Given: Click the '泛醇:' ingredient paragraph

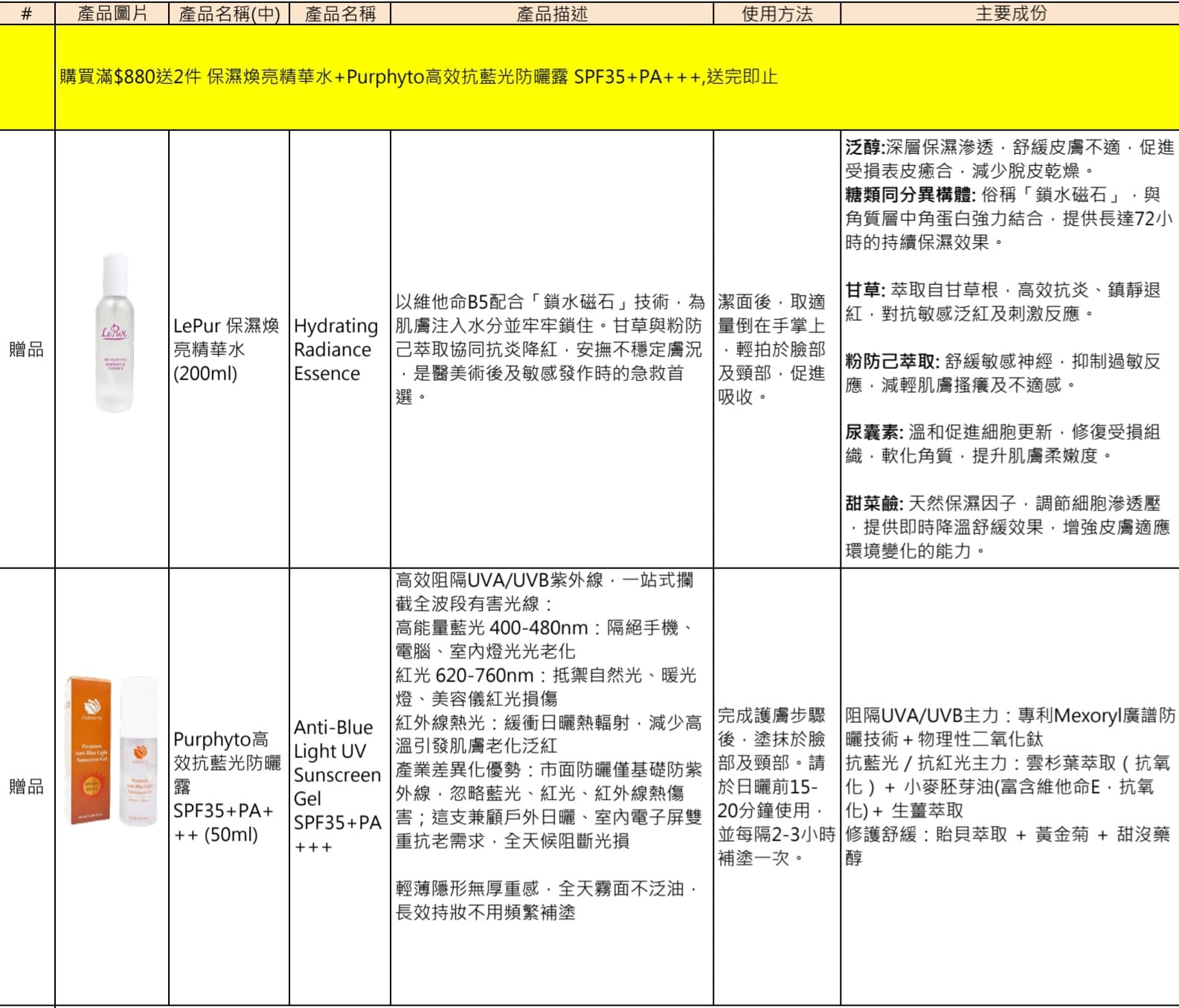Looking at the screenshot, I should [x=1009, y=159].
